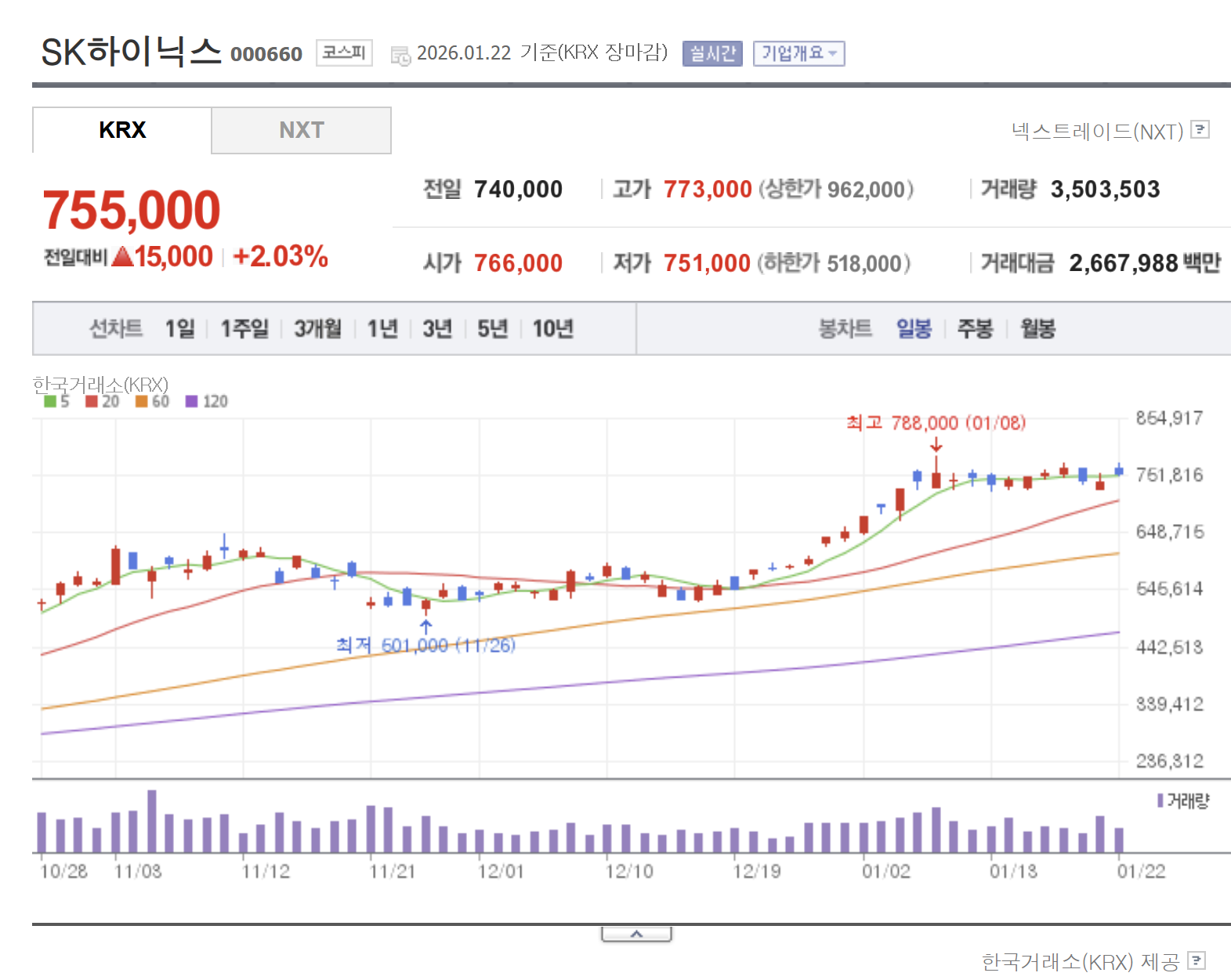The width and height of the screenshot is (1231, 980).
Task: Click the orange 60-day moving average swatch
Action: point(142,401)
